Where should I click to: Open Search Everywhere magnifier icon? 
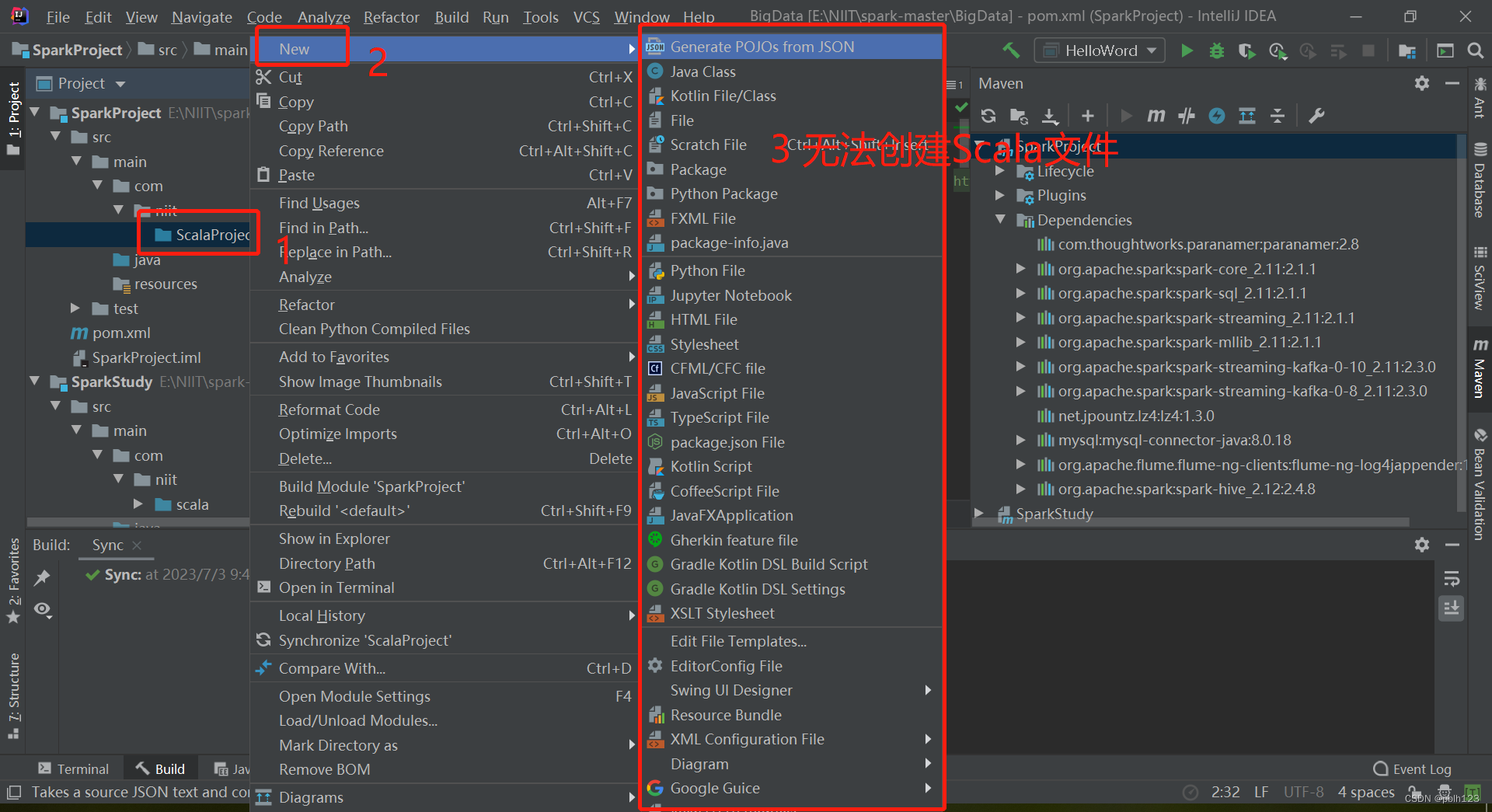tap(1475, 51)
